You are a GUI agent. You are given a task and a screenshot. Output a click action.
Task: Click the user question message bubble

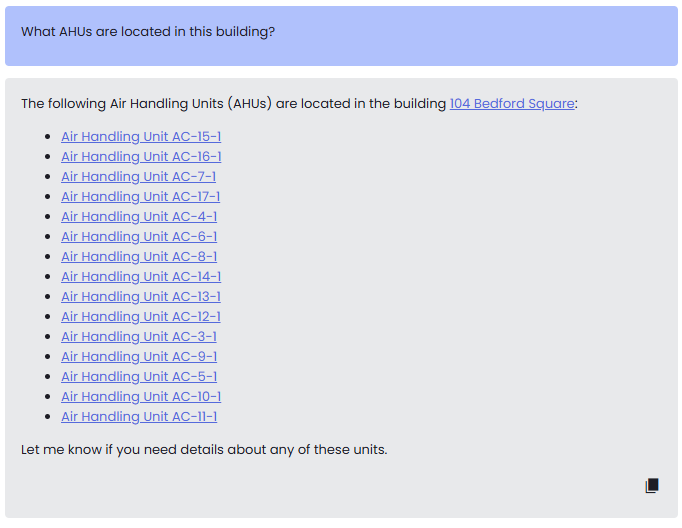pyautogui.click(x=341, y=36)
